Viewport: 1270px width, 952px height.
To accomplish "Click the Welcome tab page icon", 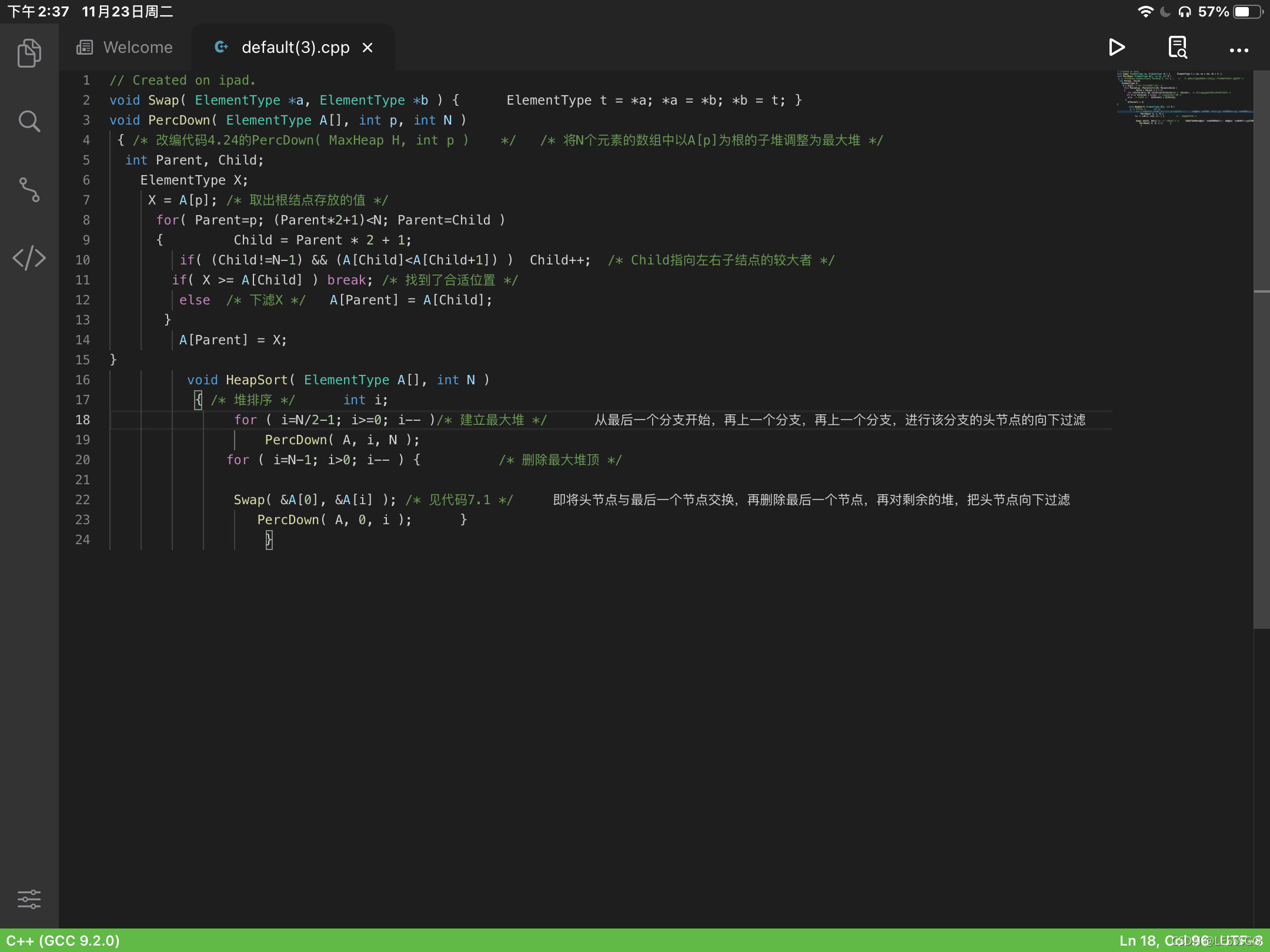I will 85,47.
